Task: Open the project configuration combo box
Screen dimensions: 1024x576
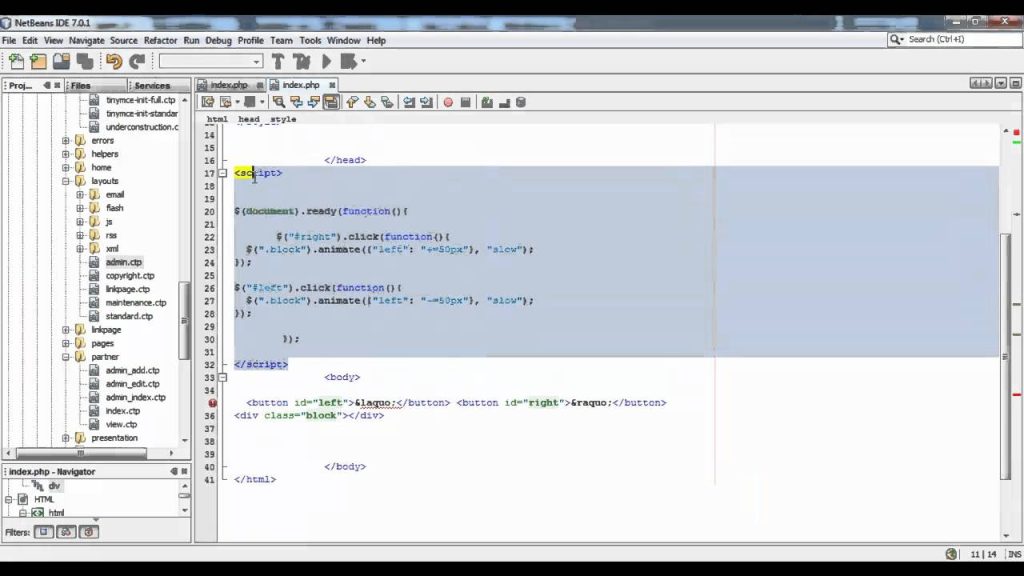Action: coord(211,61)
